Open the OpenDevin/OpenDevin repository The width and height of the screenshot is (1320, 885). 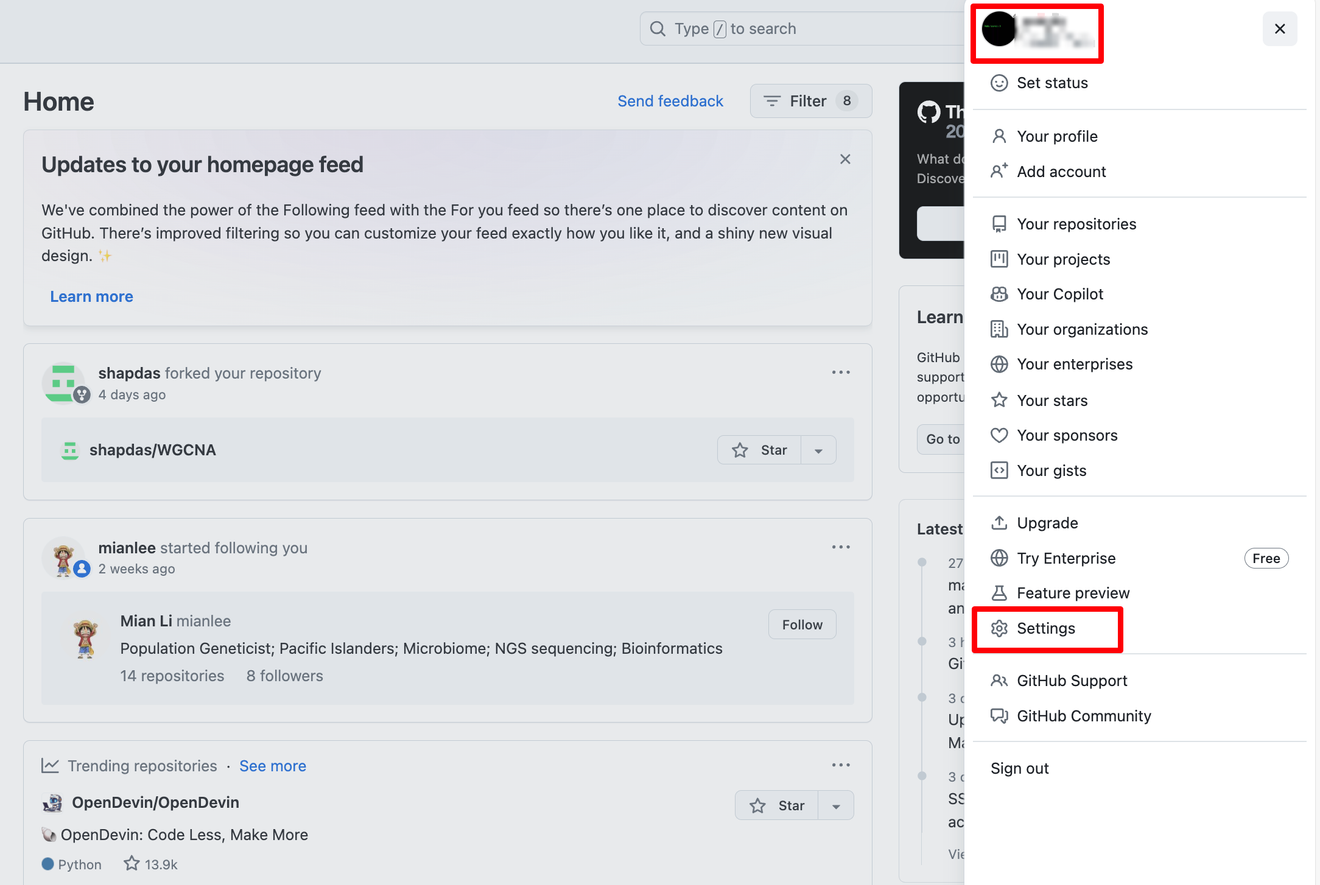point(155,802)
